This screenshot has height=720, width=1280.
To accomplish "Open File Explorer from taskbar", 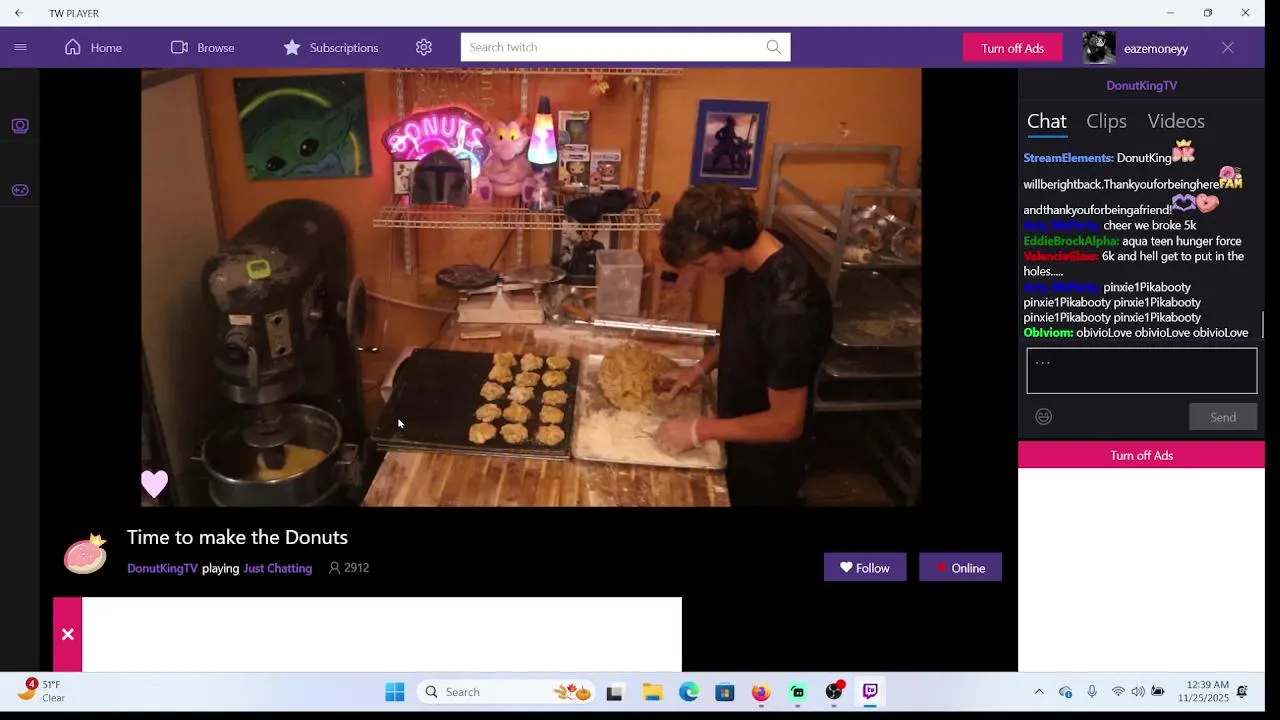I will click(x=652, y=692).
